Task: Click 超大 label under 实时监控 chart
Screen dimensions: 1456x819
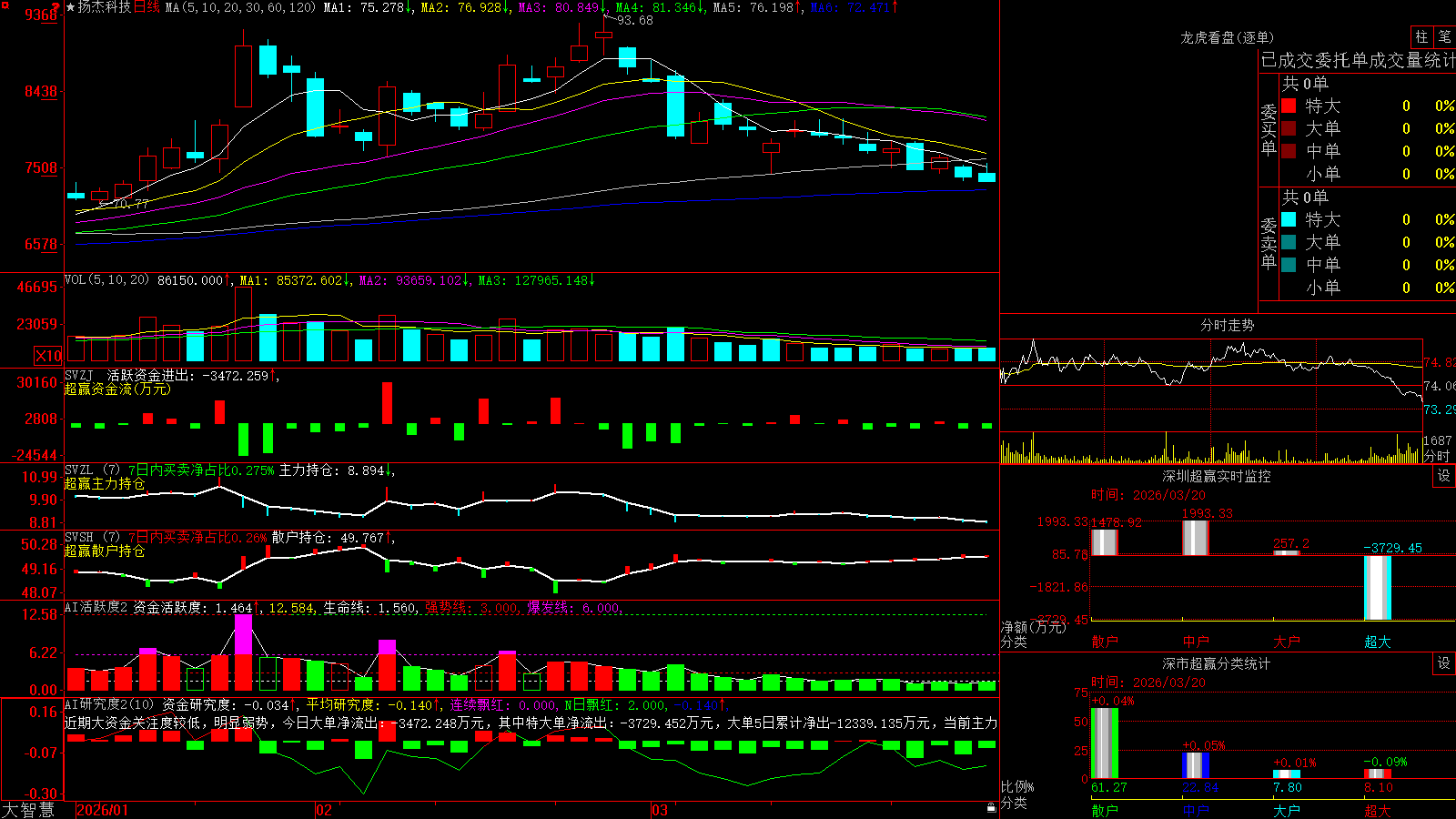Action: [x=1378, y=642]
